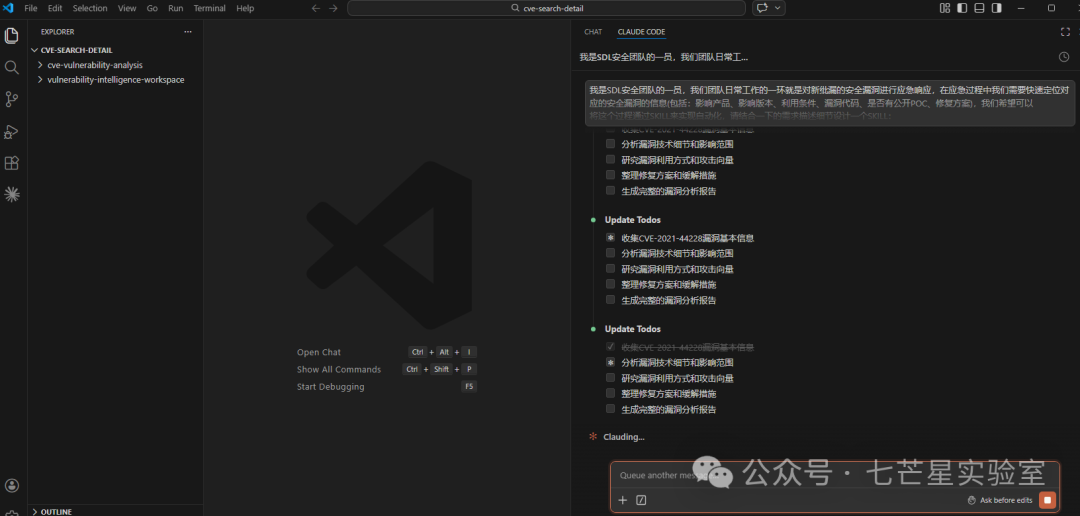Open the Explorer view in activity bar

pyautogui.click(x=12, y=35)
